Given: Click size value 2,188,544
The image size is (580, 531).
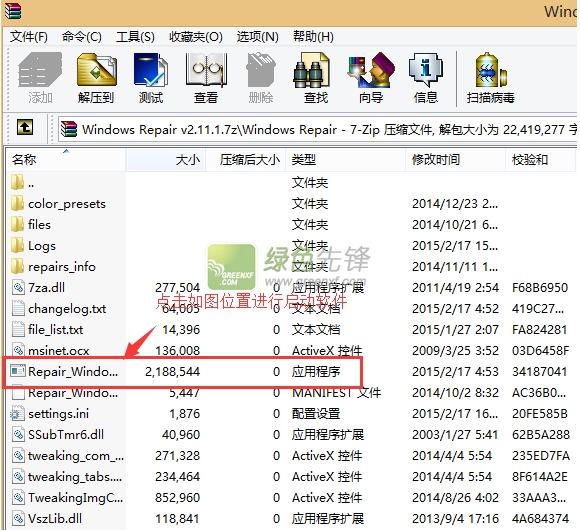Looking at the screenshot, I should [x=172, y=371].
